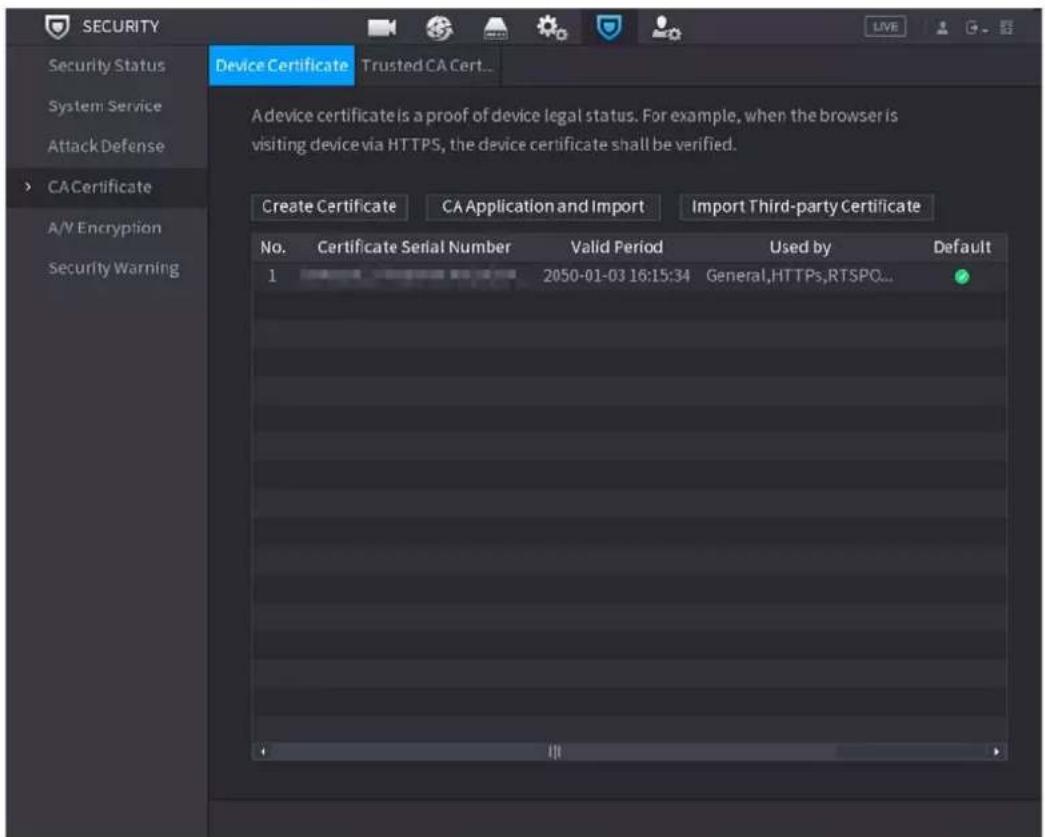Screen dimensions: 1045x837
Task: Click the 2050-01-03 16:15:34 valid period cell
Action: pos(616,276)
